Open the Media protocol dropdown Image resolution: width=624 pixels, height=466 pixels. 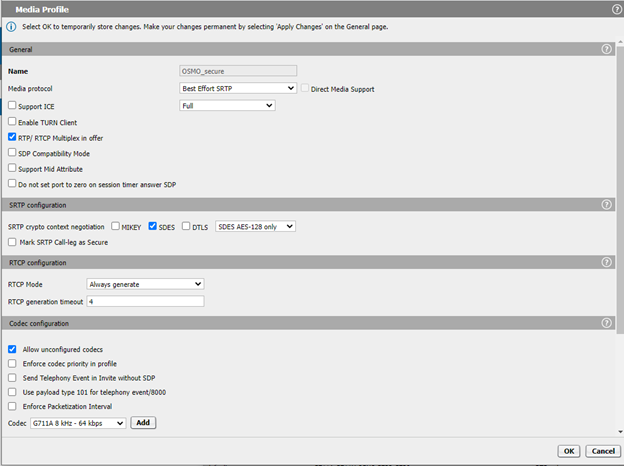[x=238, y=88]
